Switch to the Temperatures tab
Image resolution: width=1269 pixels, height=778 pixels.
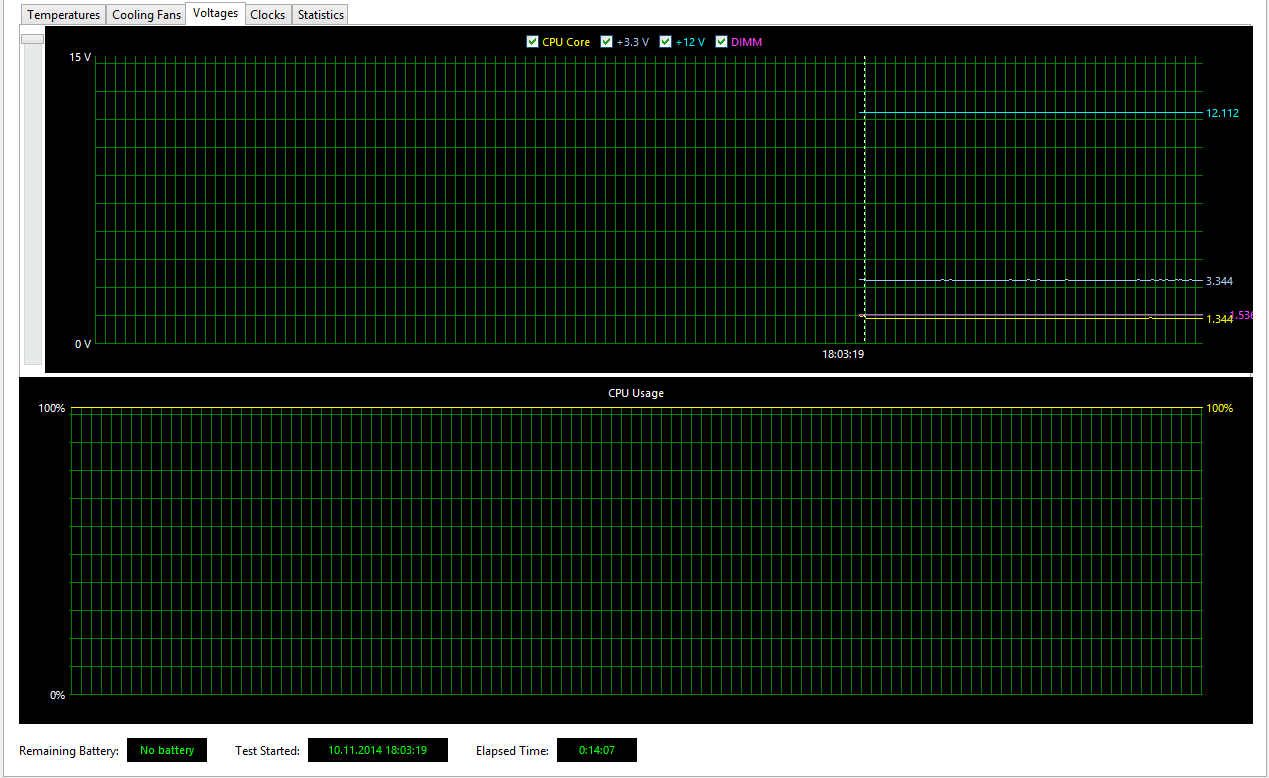[x=64, y=15]
